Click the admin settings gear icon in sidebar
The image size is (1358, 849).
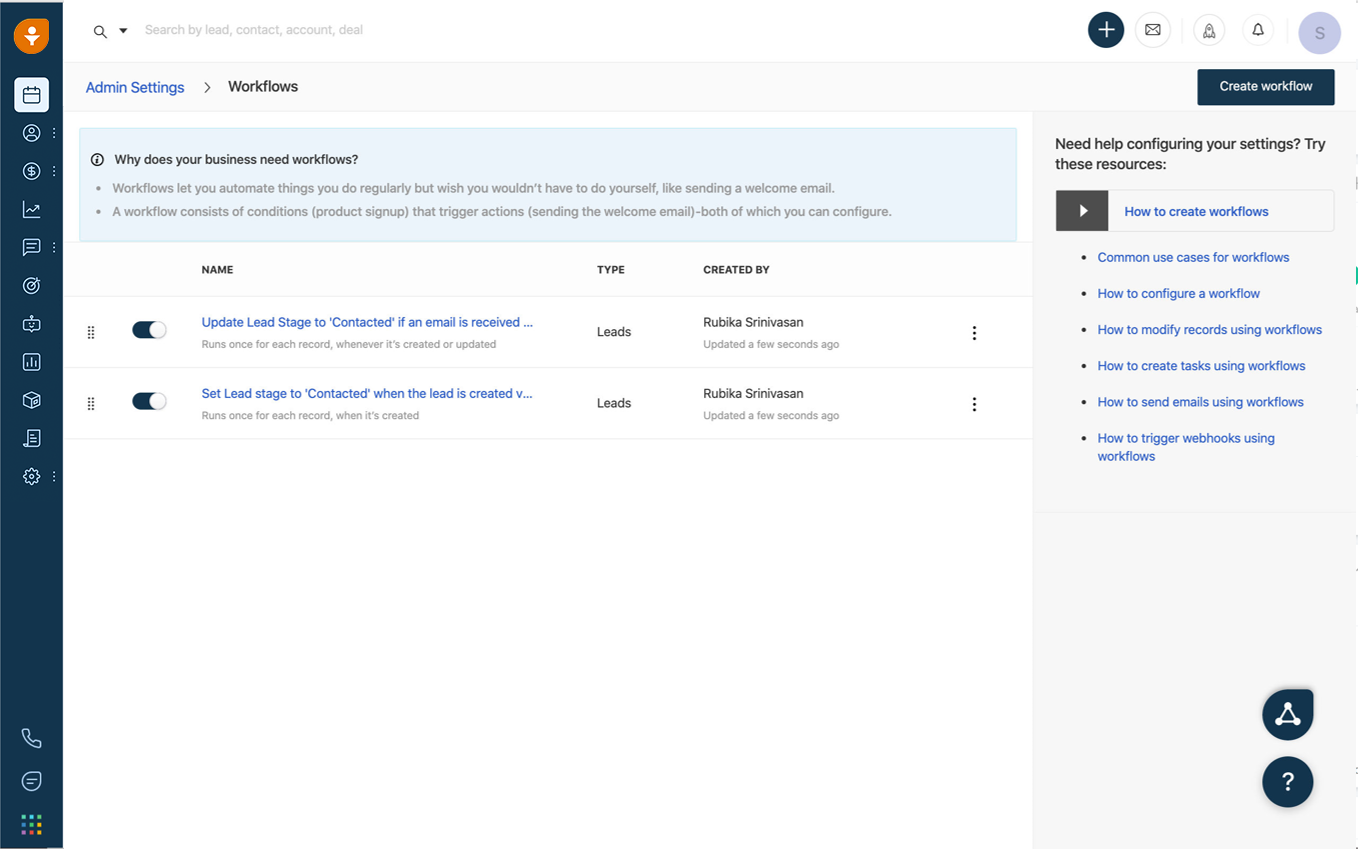click(x=31, y=477)
